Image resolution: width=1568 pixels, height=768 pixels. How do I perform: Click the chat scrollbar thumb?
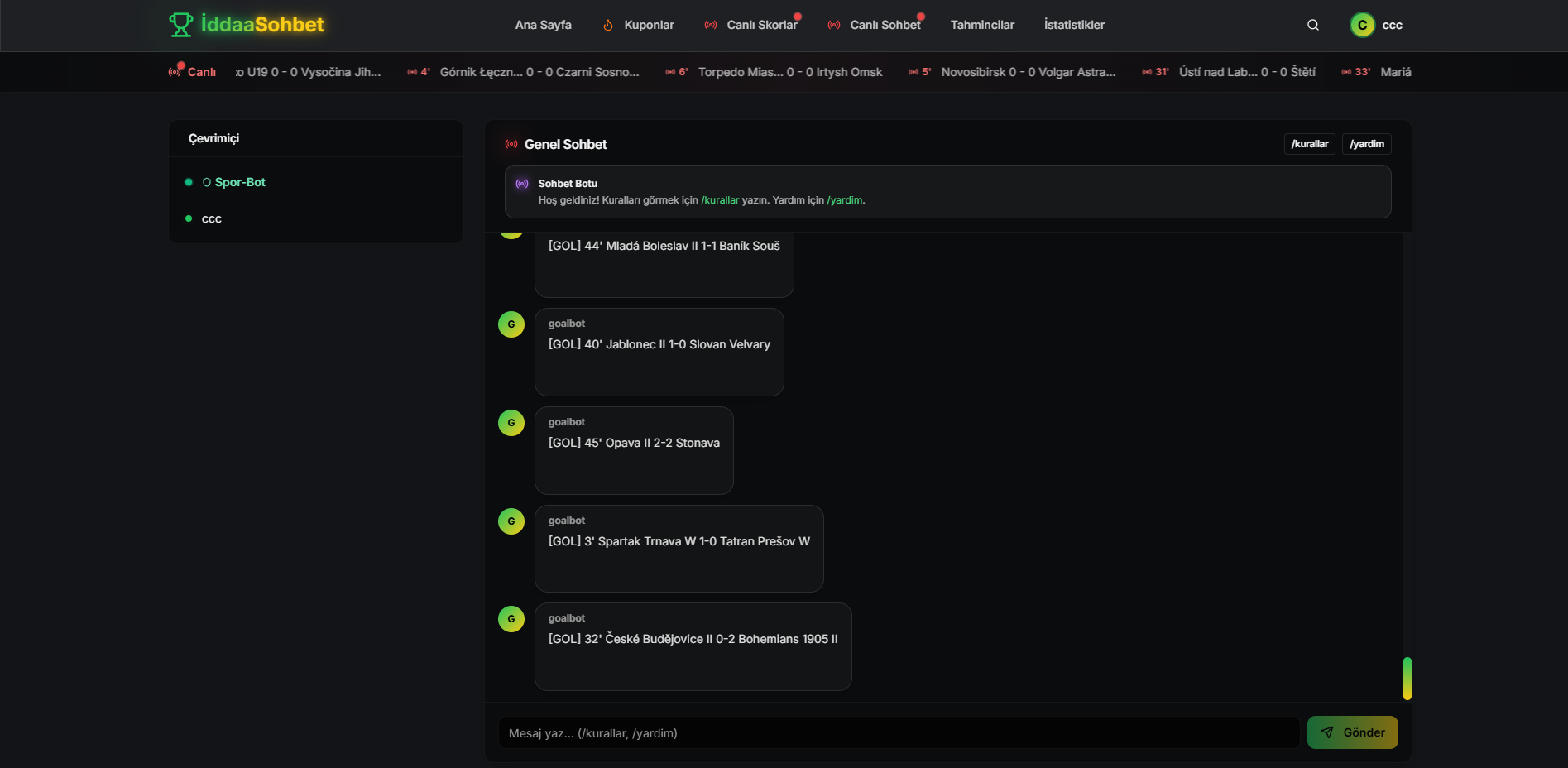[1407, 678]
